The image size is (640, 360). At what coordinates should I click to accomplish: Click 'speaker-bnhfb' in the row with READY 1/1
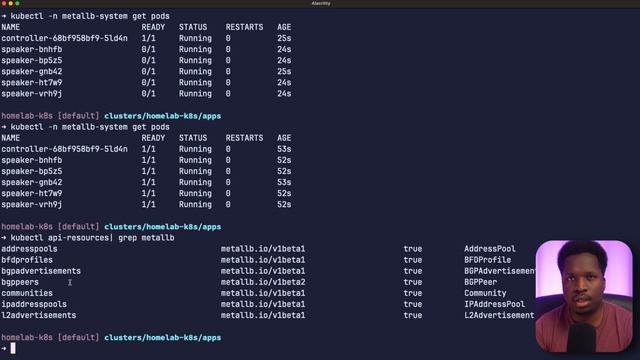(32, 160)
